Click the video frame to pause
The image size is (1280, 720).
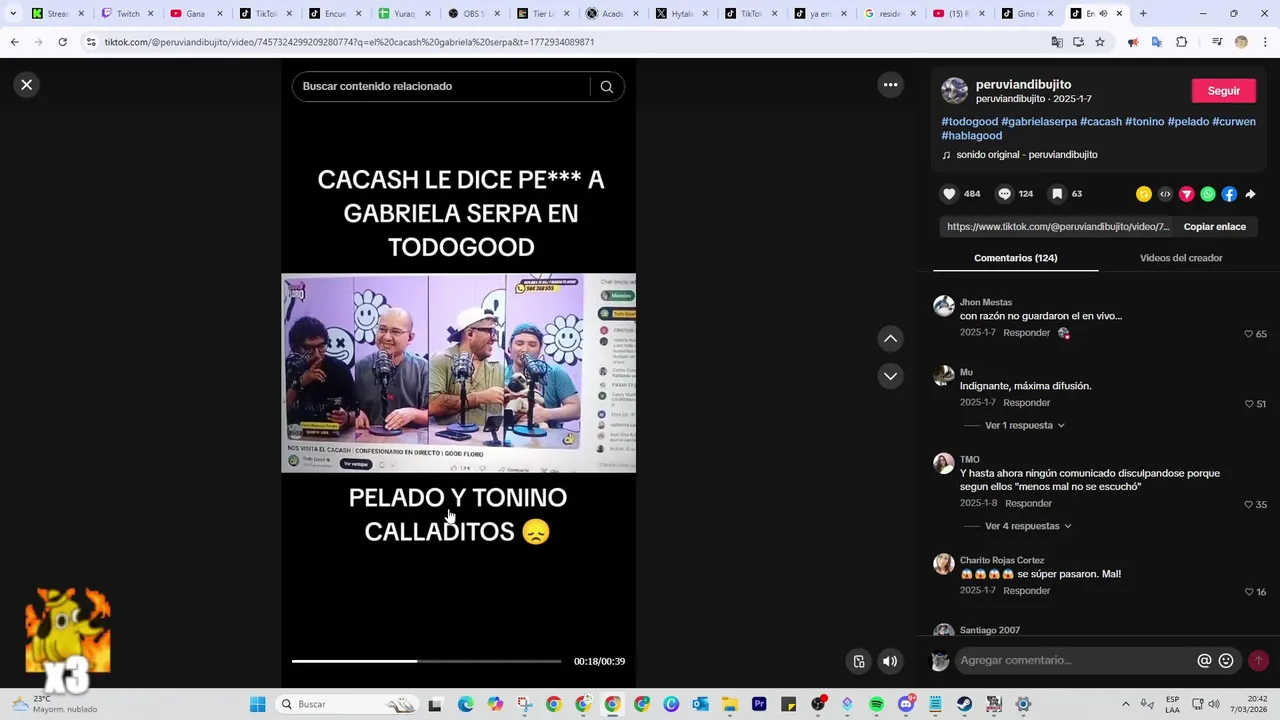click(458, 372)
